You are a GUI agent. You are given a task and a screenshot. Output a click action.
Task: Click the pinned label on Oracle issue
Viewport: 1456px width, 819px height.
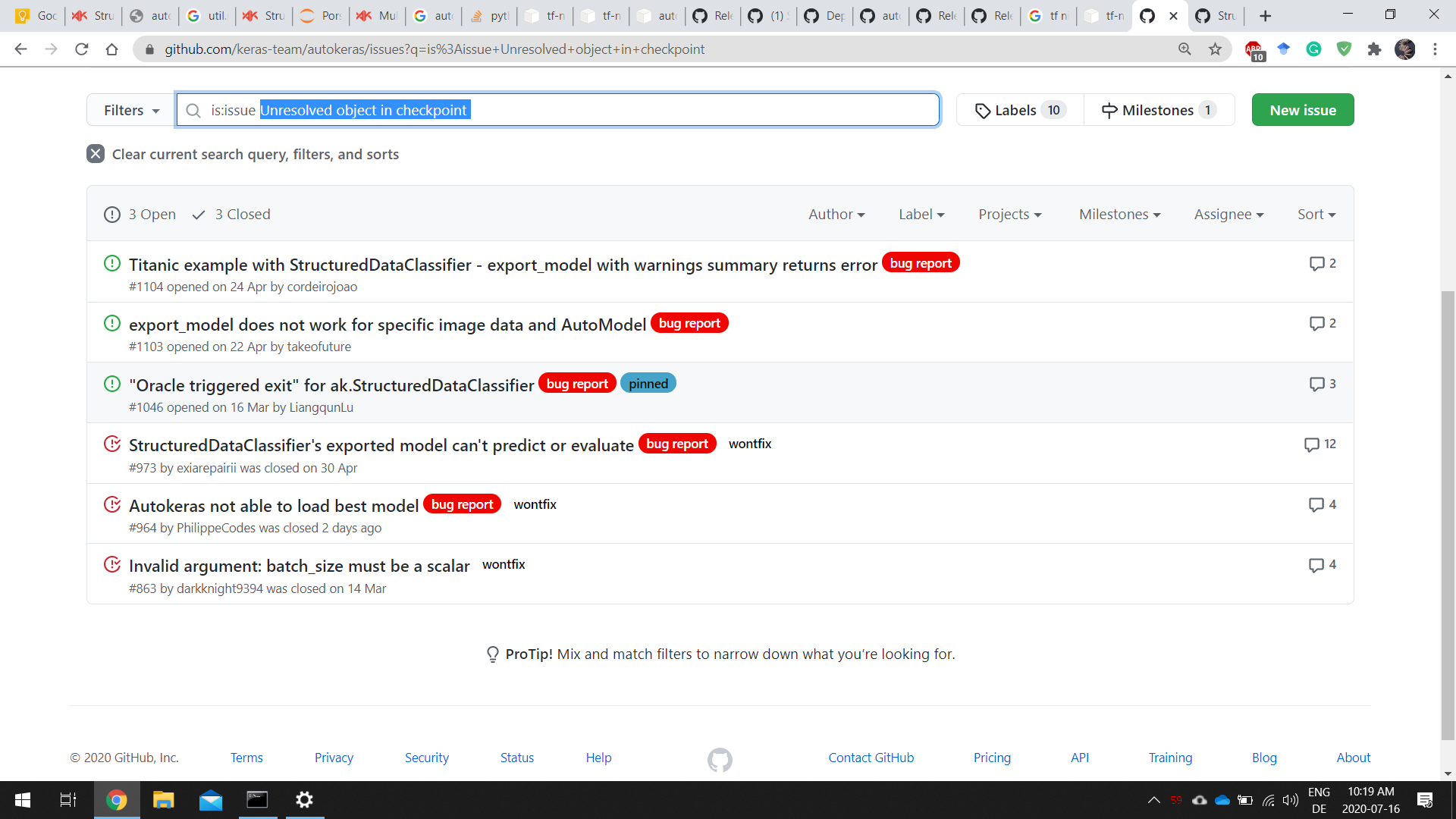tap(648, 384)
